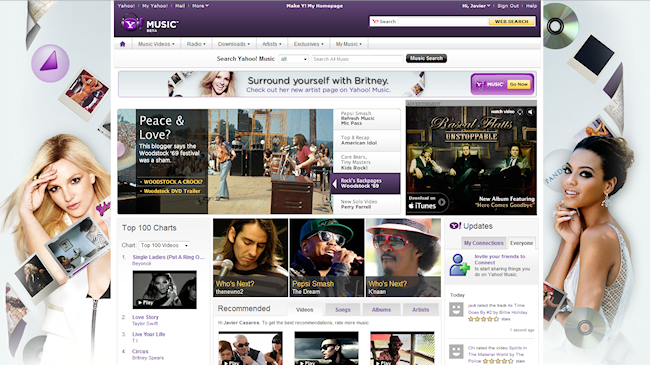This screenshot has width=650, height=365.
Task: Click the Go Now button in Britney banner
Action: 519,84
